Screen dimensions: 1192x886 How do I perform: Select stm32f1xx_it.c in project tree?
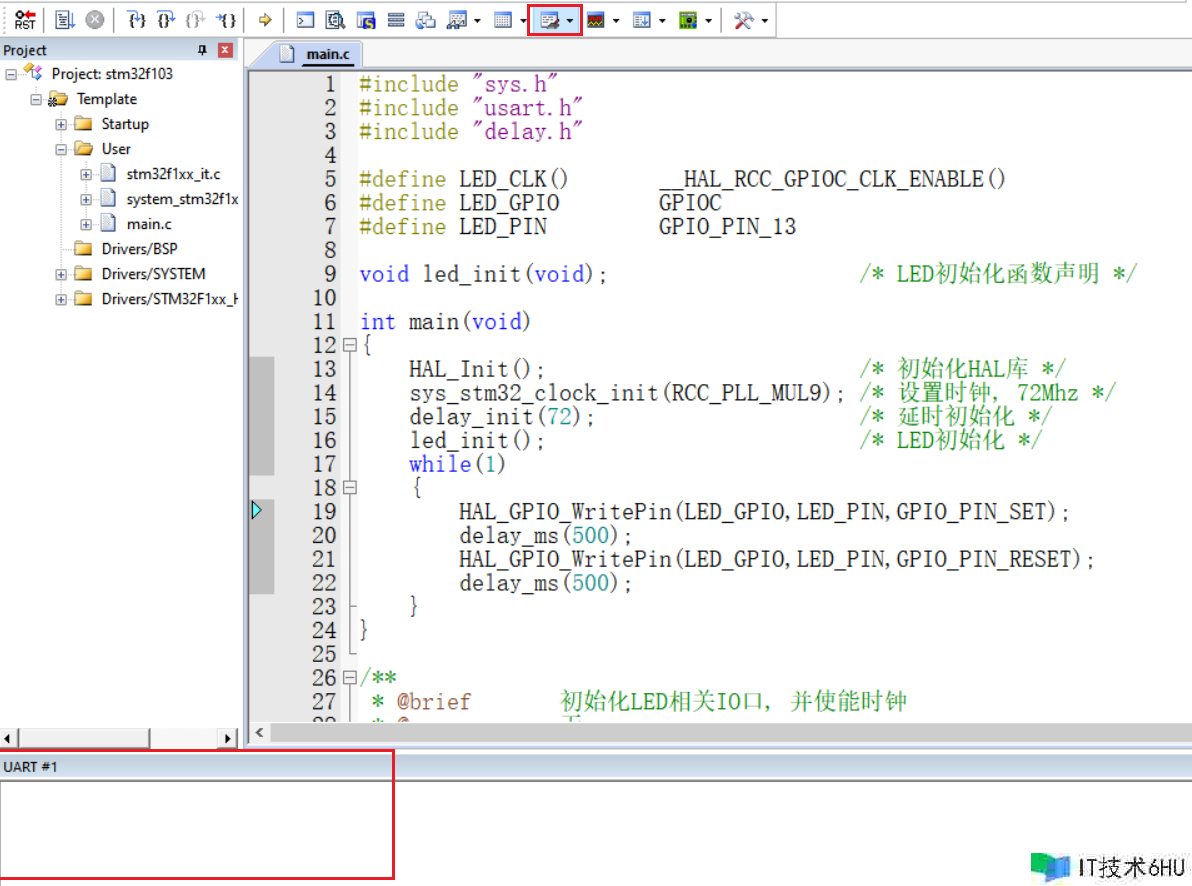[173, 174]
